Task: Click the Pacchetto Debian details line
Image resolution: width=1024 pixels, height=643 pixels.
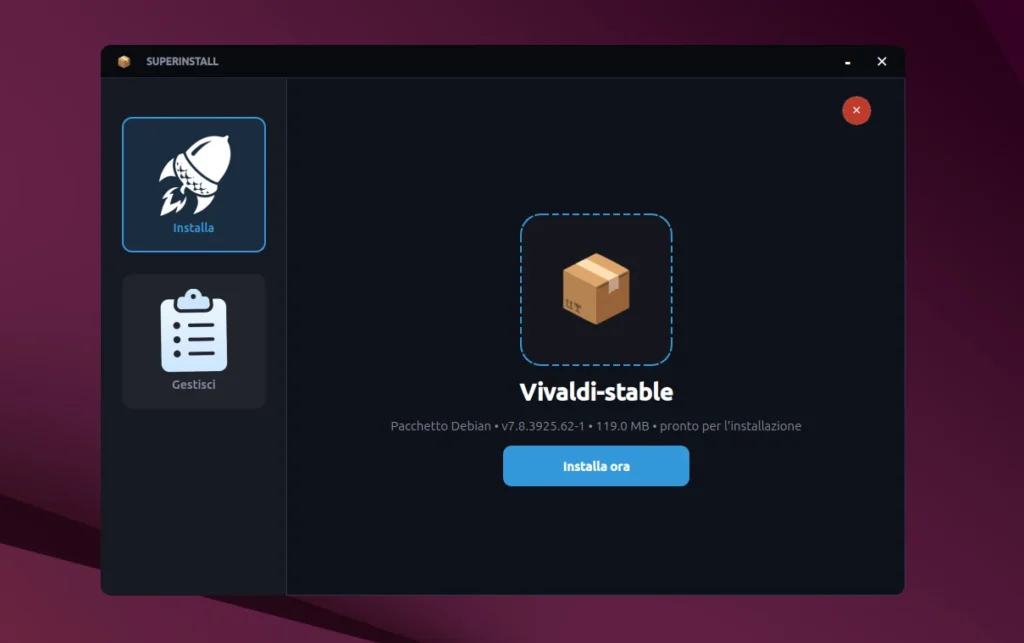Action: click(440, 425)
